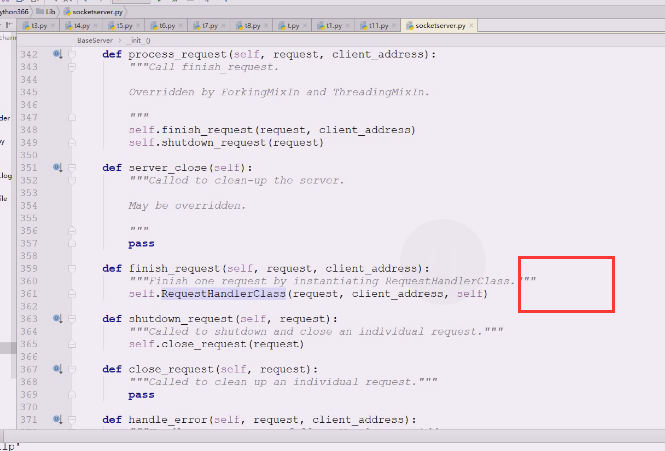
Task: Close the t3.py tab
Action: pos(53,26)
